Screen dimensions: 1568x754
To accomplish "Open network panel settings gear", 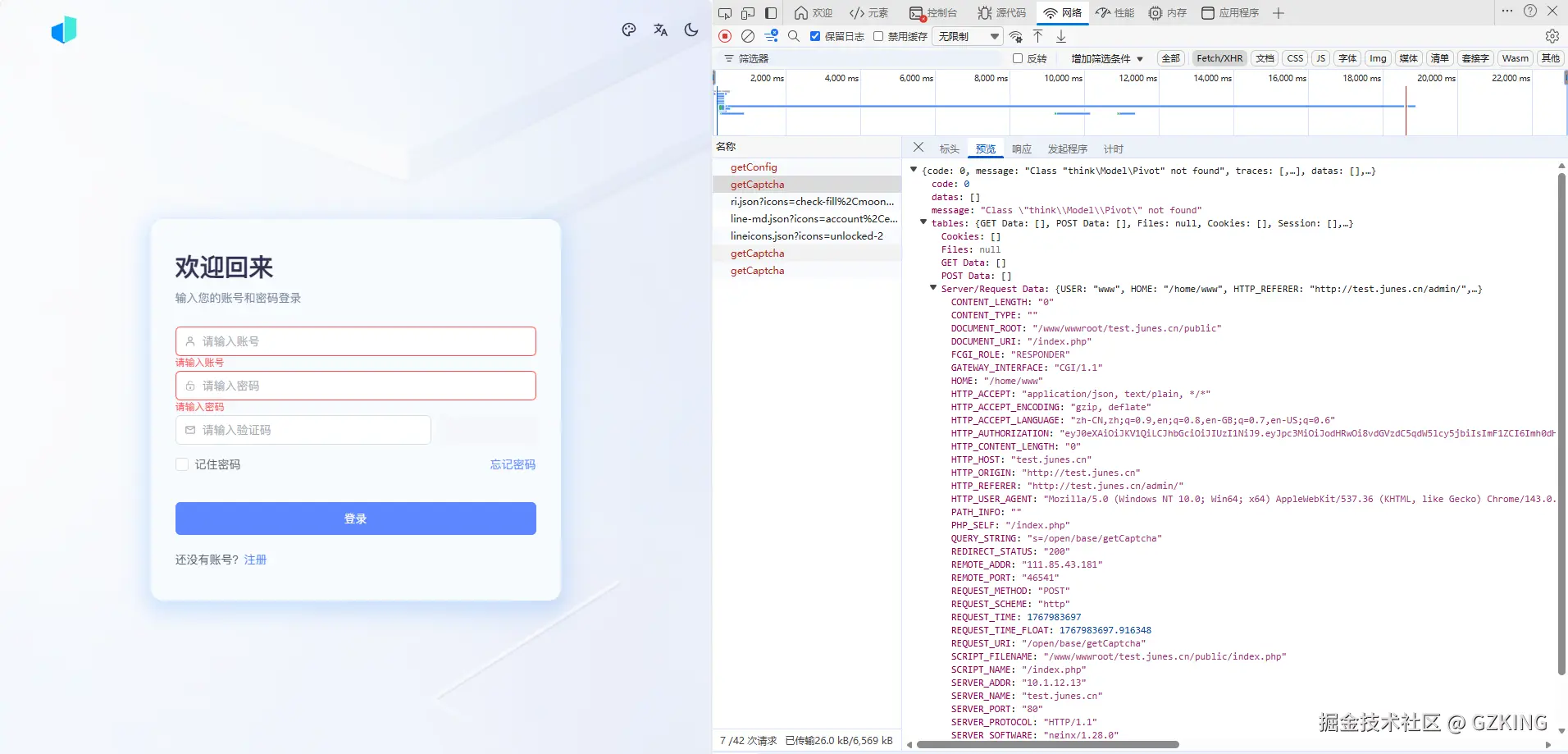I will coord(1552,36).
